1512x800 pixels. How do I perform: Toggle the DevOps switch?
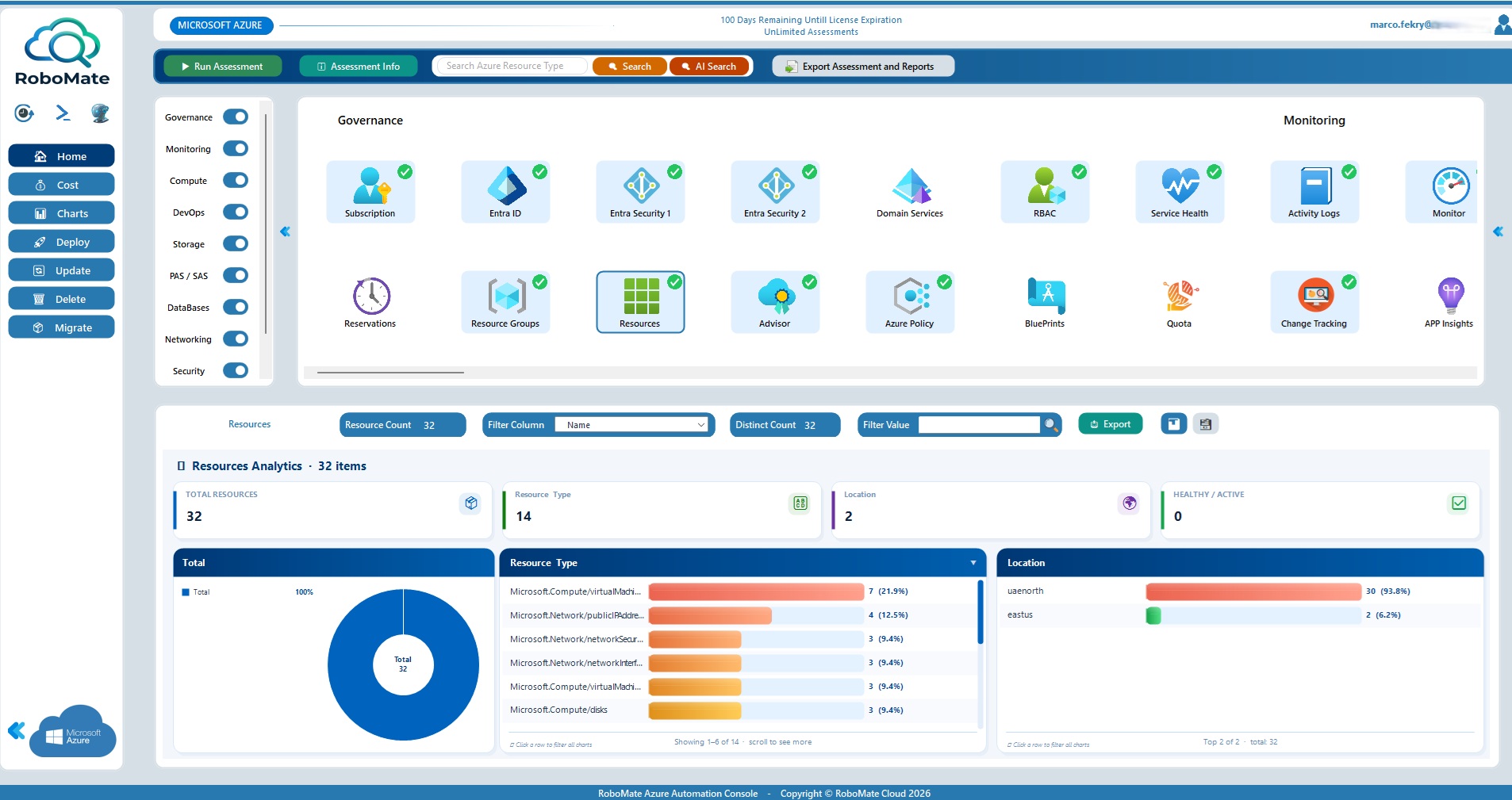click(x=236, y=212)
